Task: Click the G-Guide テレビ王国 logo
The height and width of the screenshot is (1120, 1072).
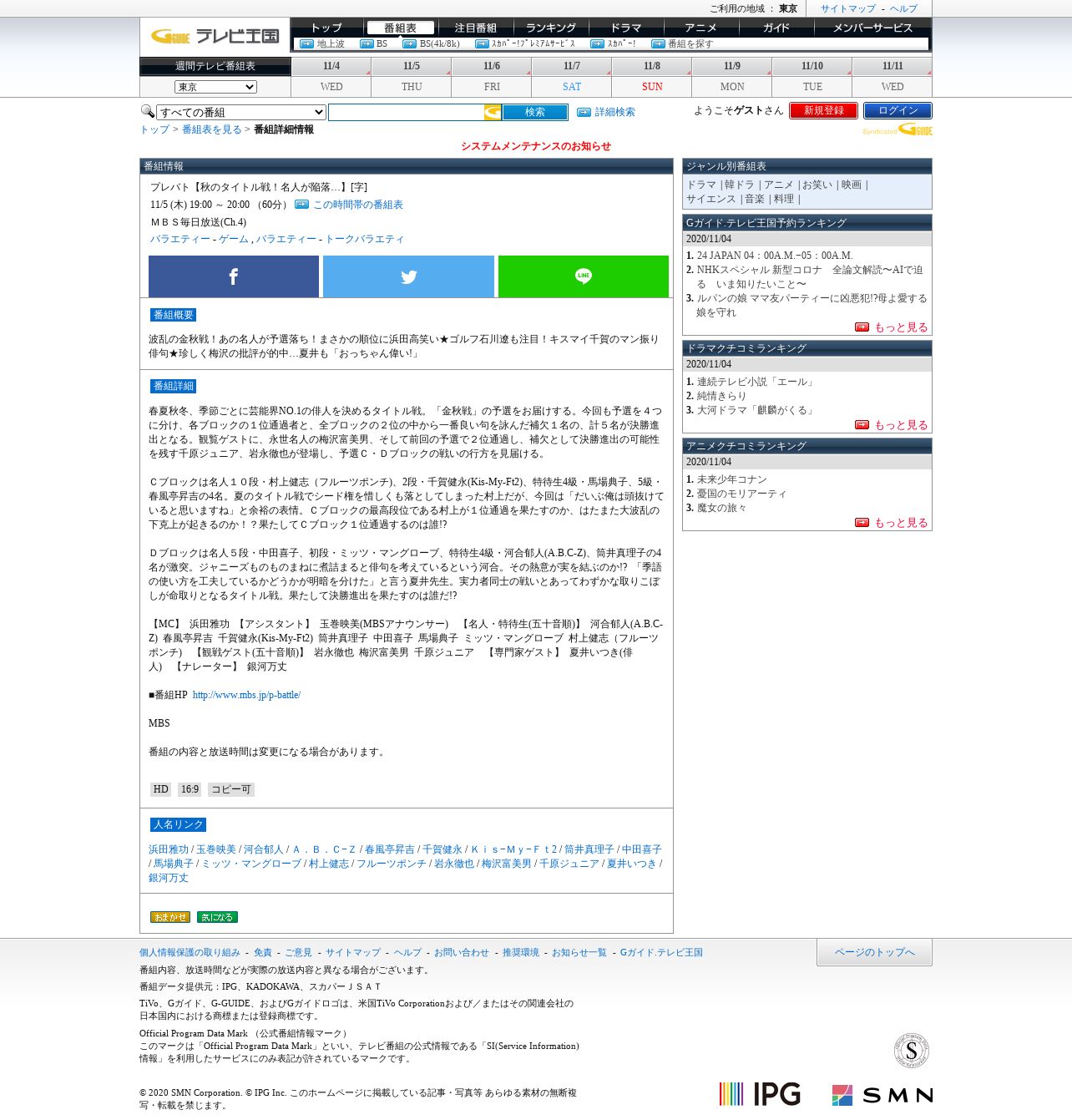Action: 215,36
